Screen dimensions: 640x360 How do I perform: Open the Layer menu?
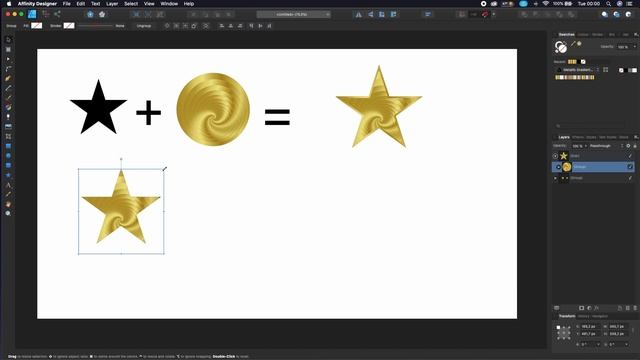[x=112, y=4]
